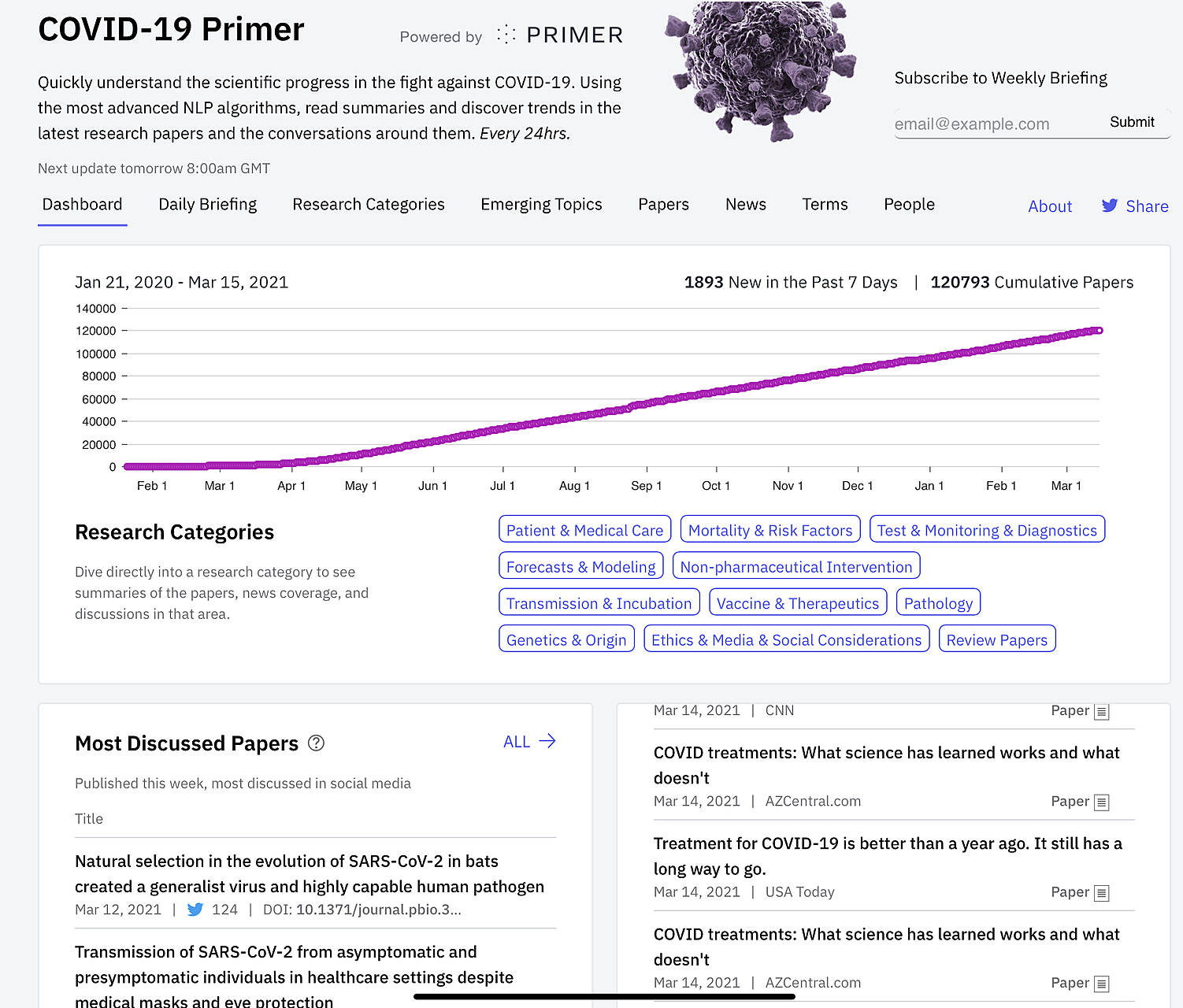The image size is (1183, 1008).
Task: Open the Daily Briefing tab
Action: (208, 205)
